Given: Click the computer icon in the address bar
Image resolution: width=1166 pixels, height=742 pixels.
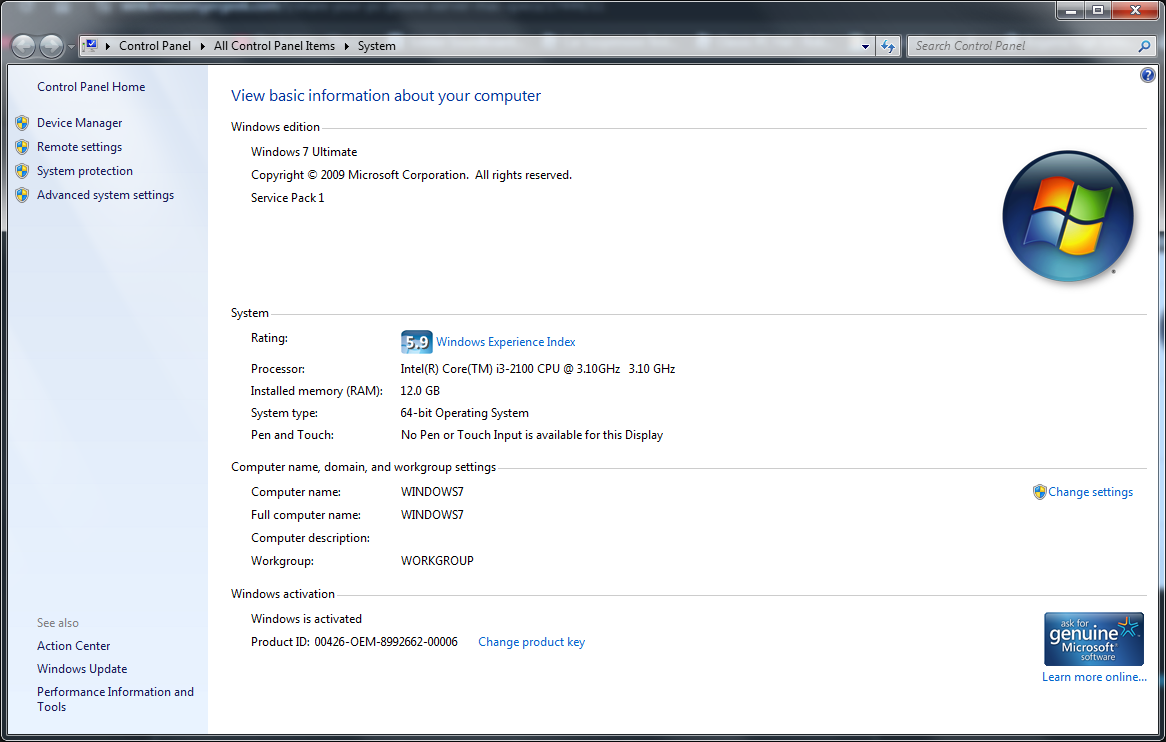Looking at the screenshot, I should 91,45.
